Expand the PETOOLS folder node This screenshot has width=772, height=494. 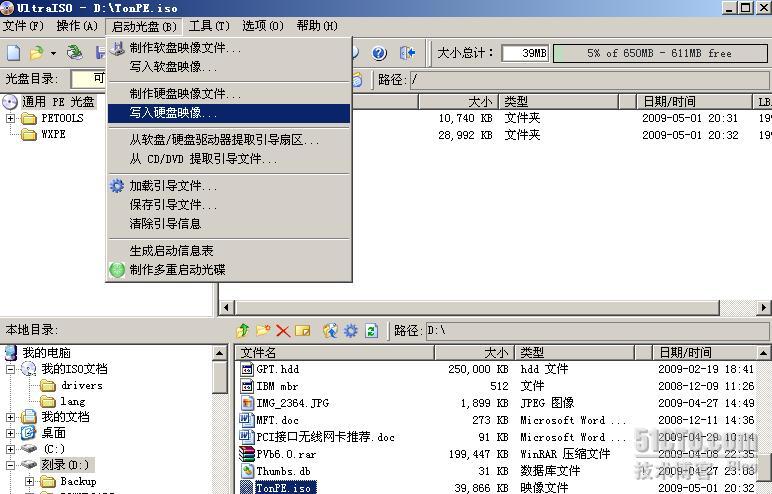tap(10, 118)
